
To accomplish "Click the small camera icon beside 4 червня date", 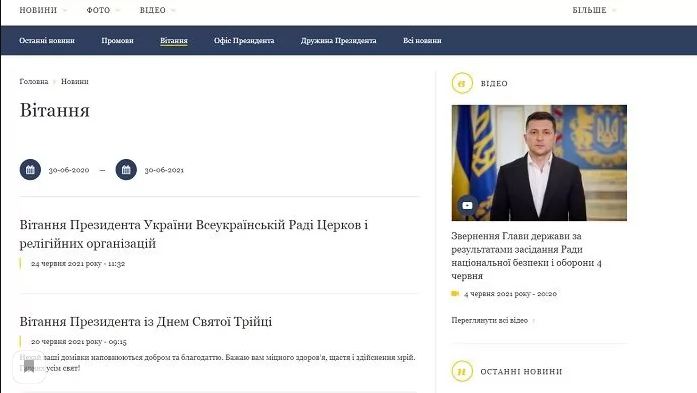I will coord(455,293).
